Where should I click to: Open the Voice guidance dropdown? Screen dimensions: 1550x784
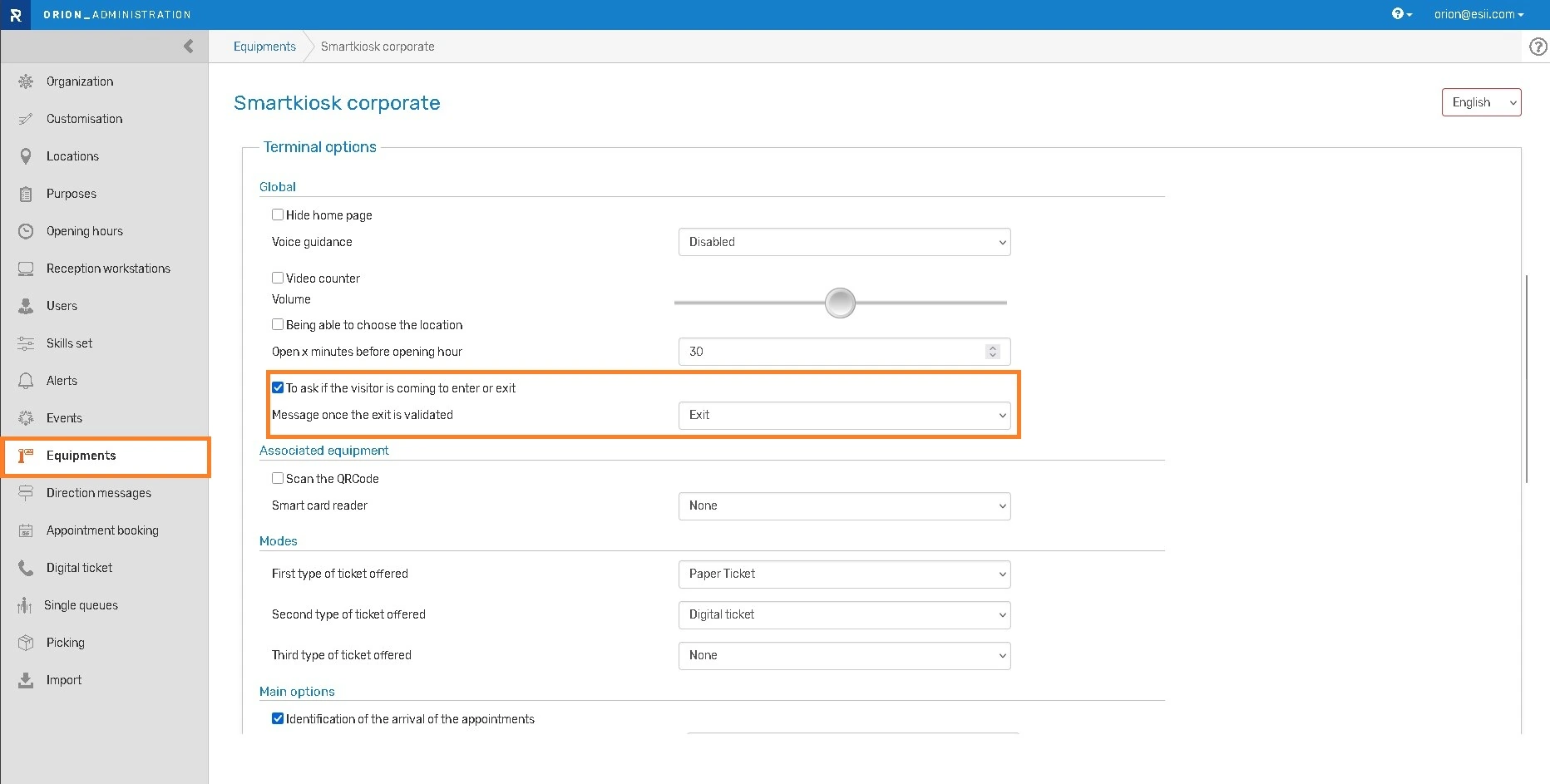(x=844, y=242)
